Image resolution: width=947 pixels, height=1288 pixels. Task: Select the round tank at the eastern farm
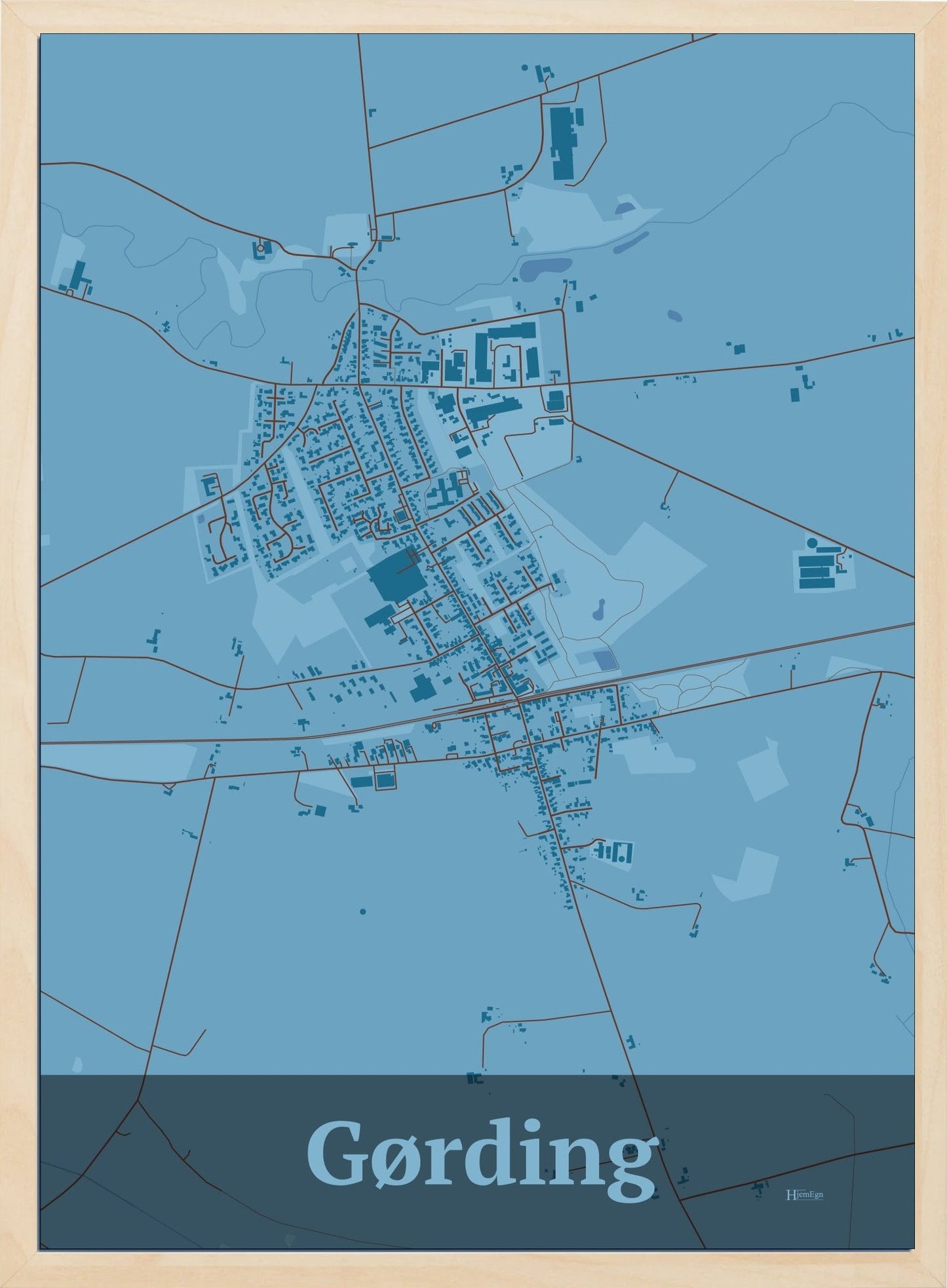(813, 543)
